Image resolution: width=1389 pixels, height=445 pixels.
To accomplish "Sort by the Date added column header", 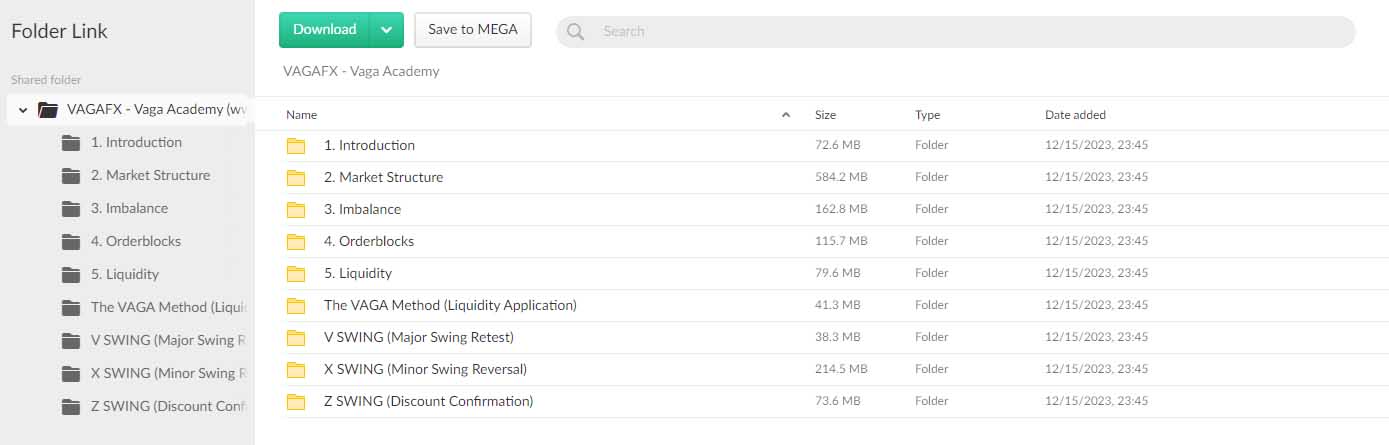I will point(1075,115).
